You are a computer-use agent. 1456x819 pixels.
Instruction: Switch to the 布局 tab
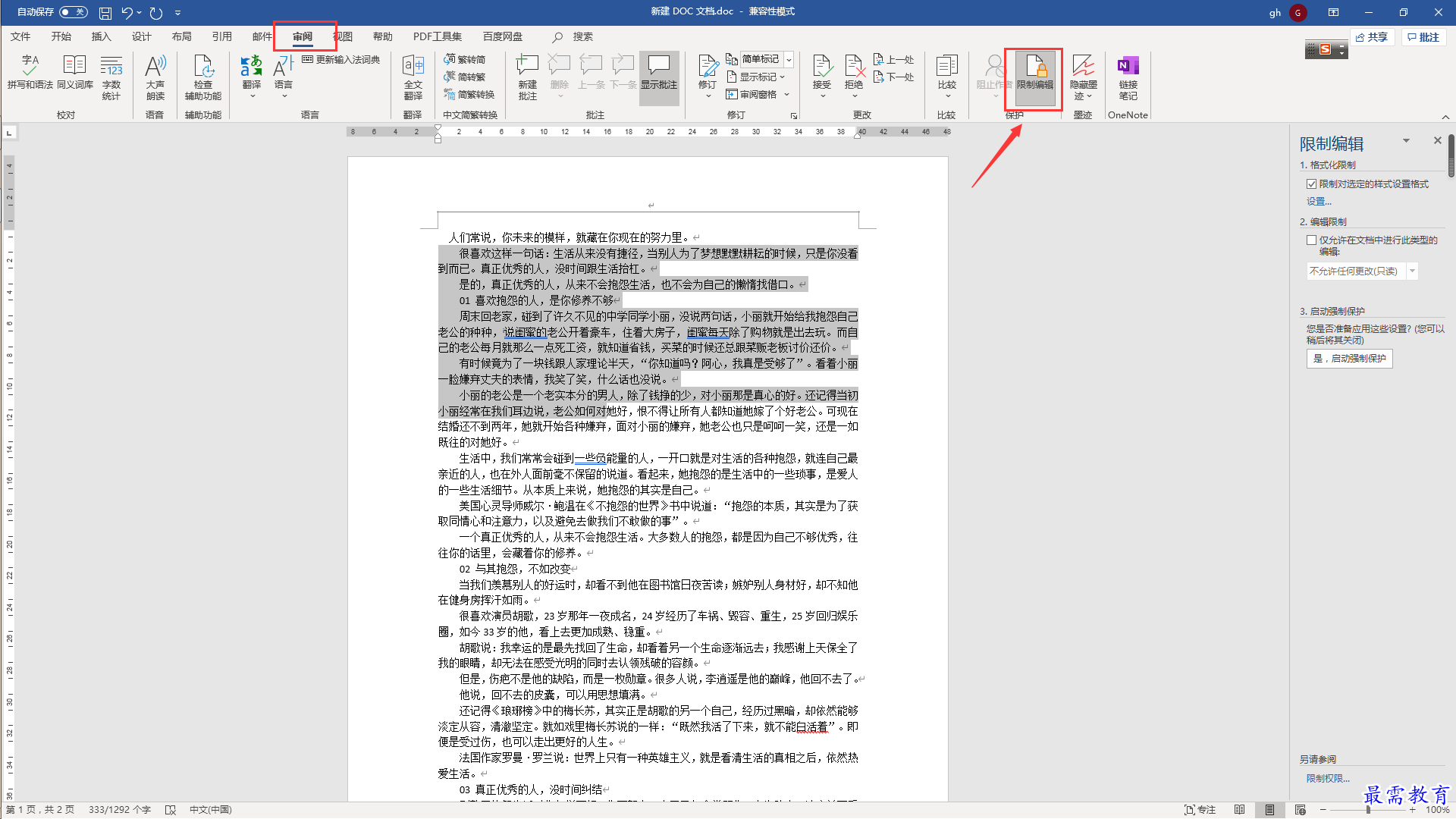click(x=181, y=36)
